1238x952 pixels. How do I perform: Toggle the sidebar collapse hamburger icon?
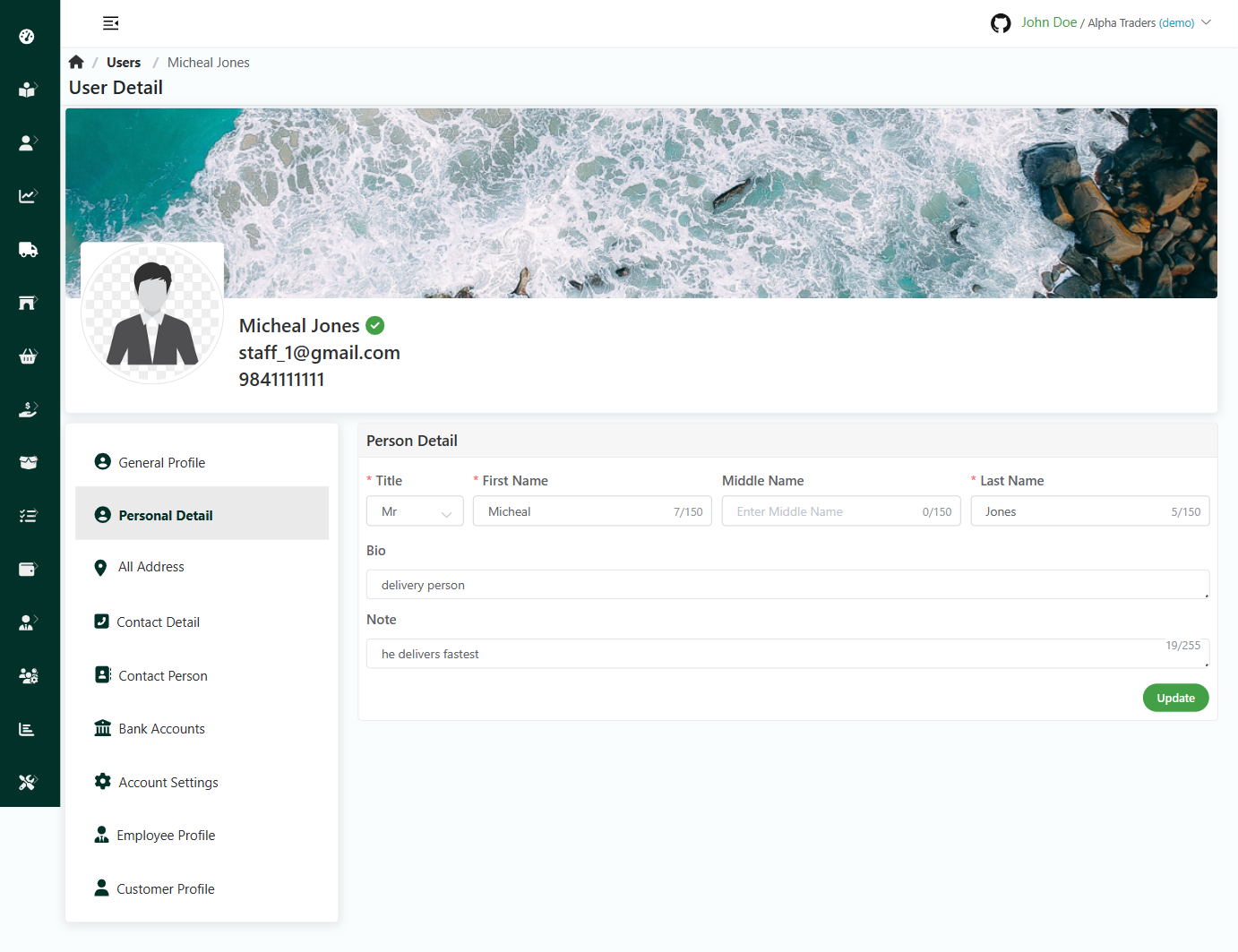tap(111, 23)
